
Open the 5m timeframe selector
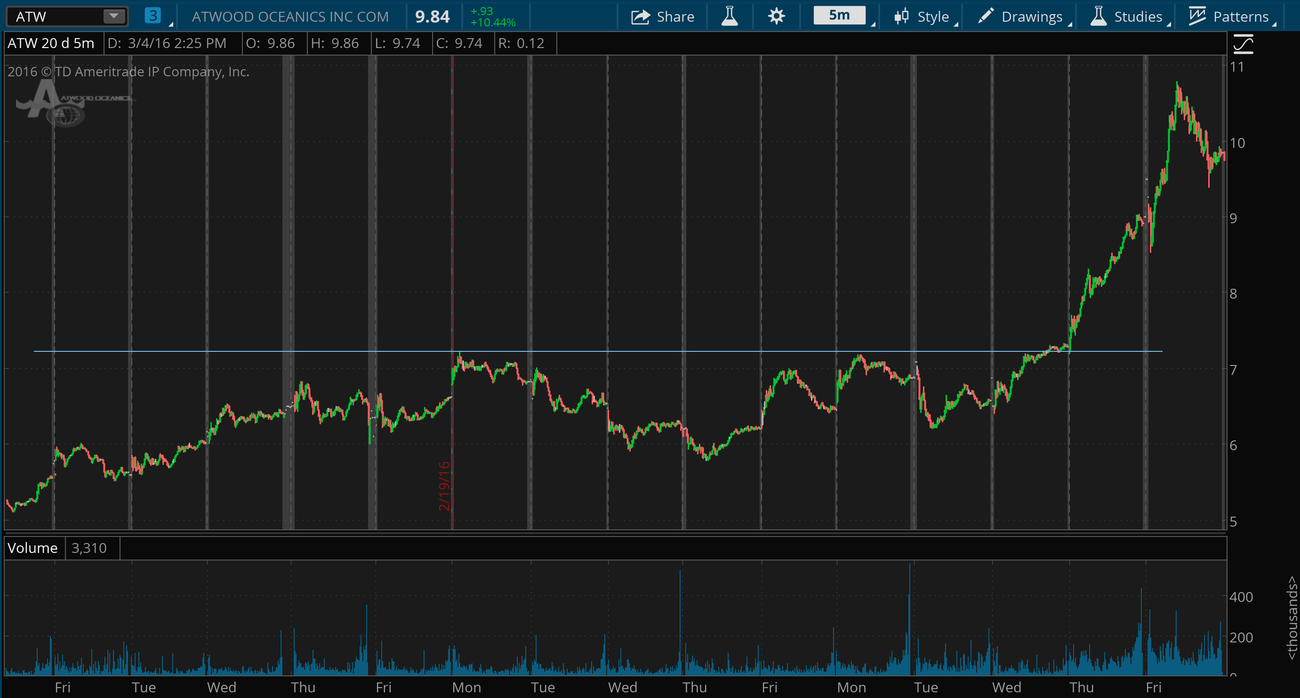839,16
